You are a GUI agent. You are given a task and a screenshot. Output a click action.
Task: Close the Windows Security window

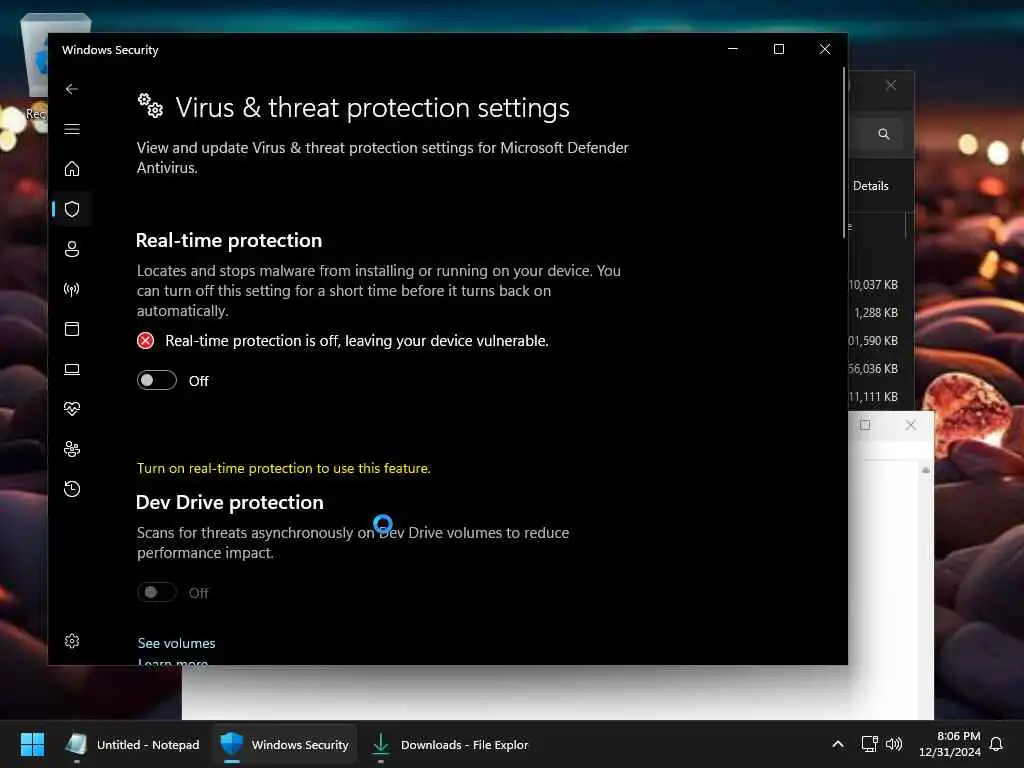[825, 49]
